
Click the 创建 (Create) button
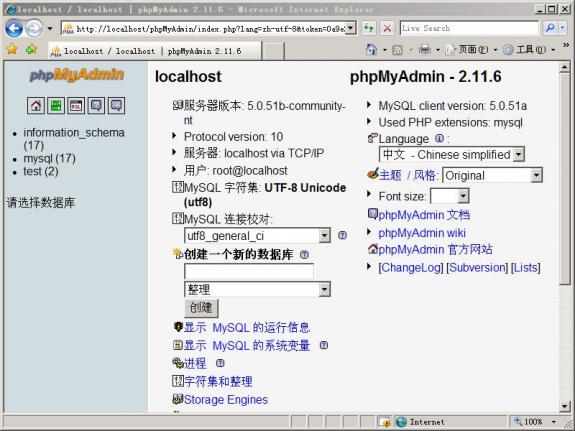pos(201,307)
